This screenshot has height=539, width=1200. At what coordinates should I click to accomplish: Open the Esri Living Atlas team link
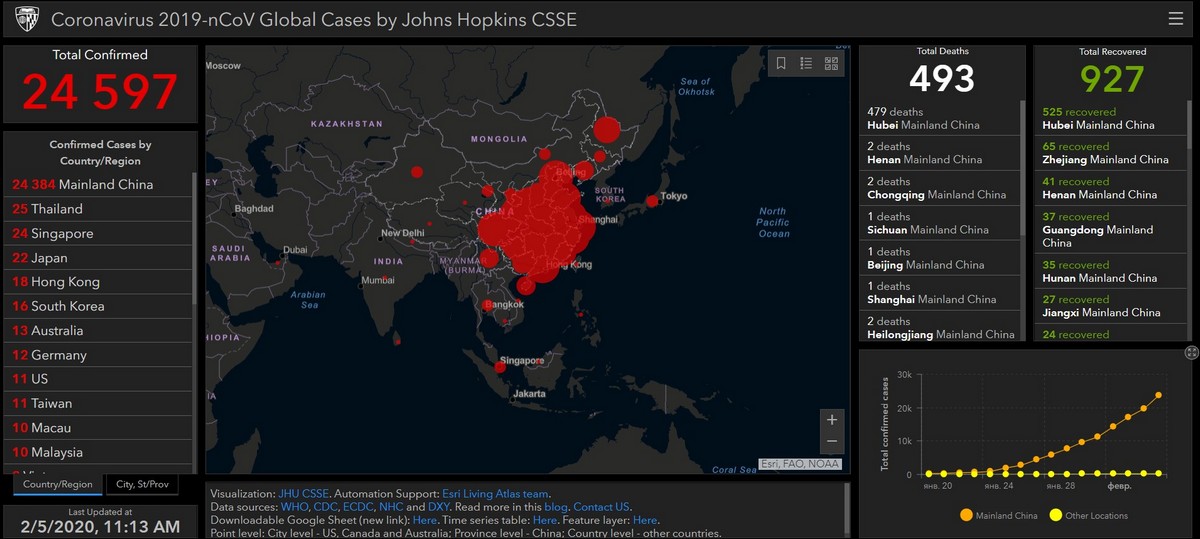pos(496,494)
